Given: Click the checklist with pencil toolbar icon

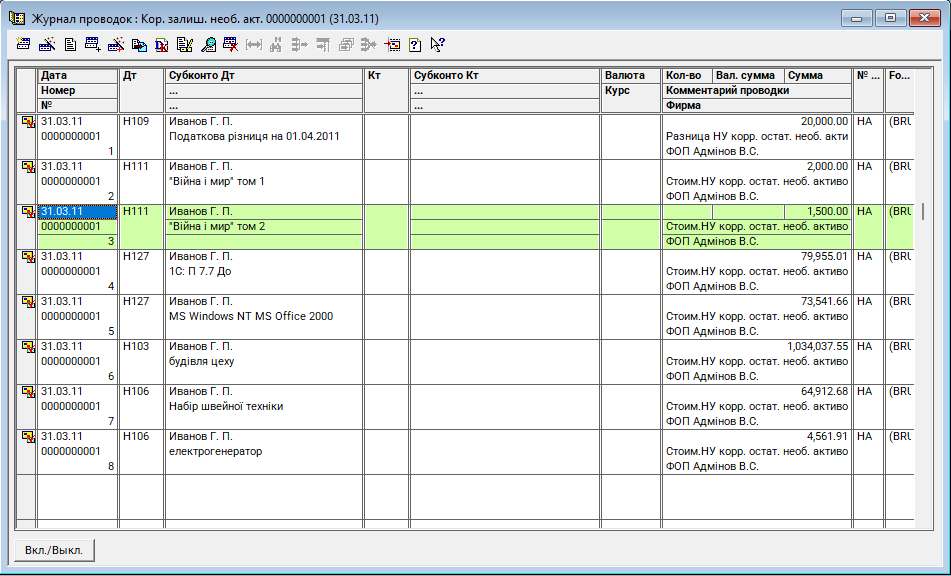Looking at the screenshot, I should pyautogui.click(x=185, y=44).
